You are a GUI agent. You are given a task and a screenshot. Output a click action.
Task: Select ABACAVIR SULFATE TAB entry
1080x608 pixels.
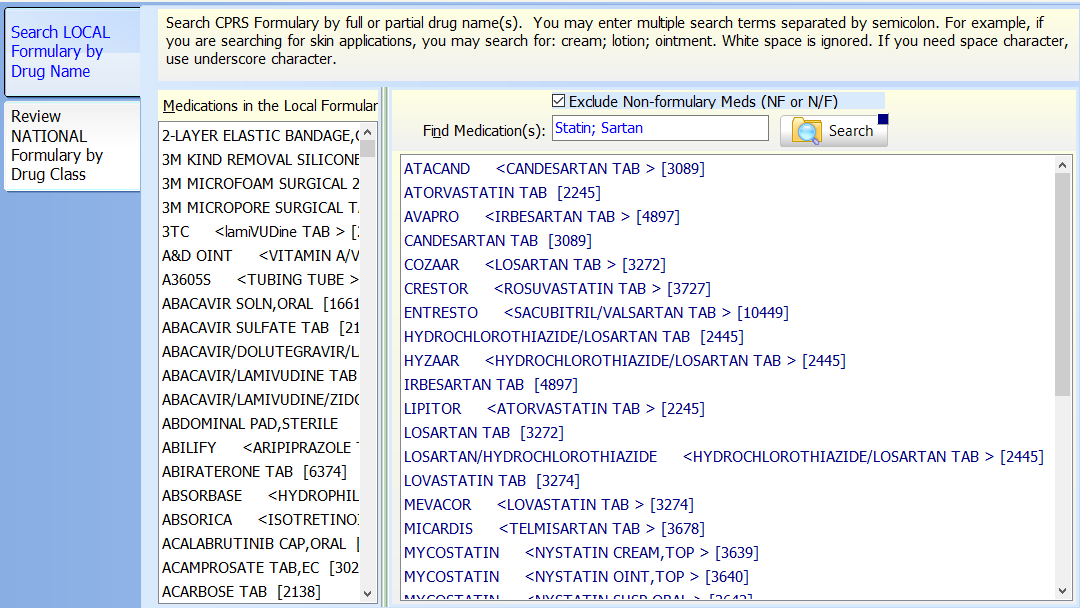pyautogui.click(x=260, y=328)
